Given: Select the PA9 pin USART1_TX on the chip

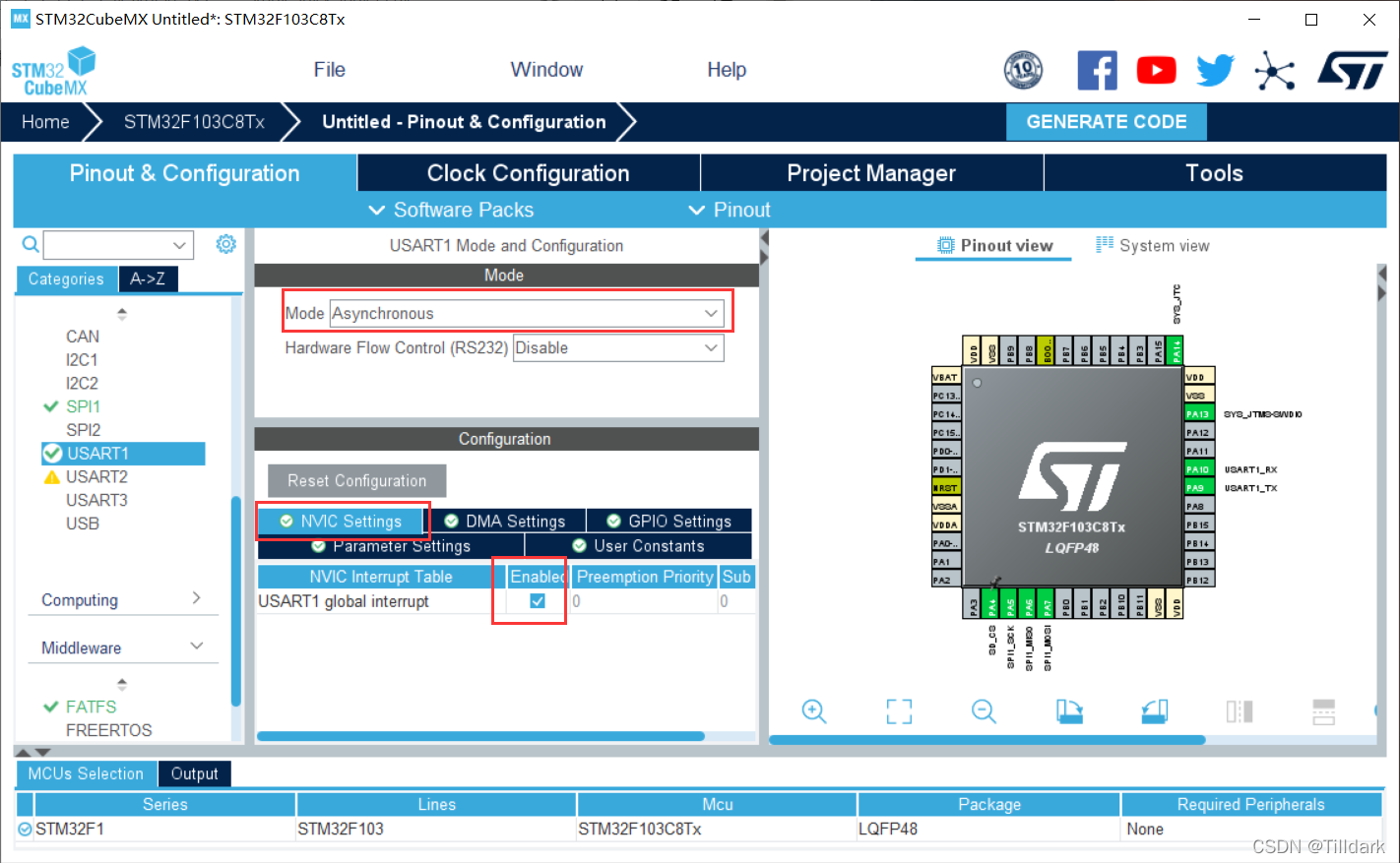Looking at the screenshot, I should 1198,488.
